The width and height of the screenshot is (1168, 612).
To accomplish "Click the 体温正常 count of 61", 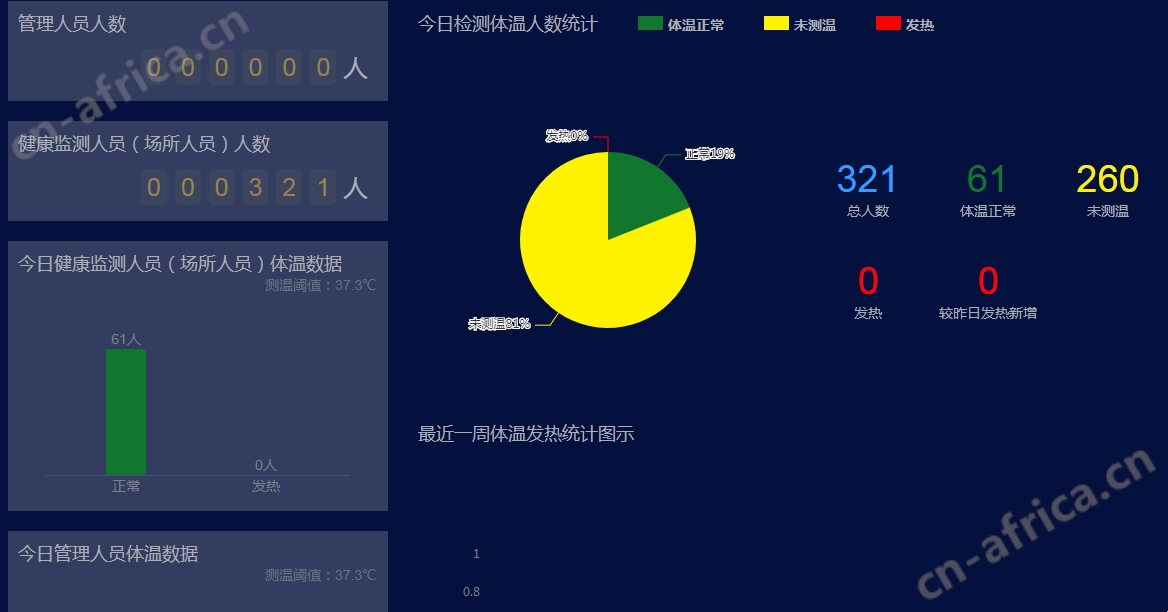I will (x=988, y=180).
